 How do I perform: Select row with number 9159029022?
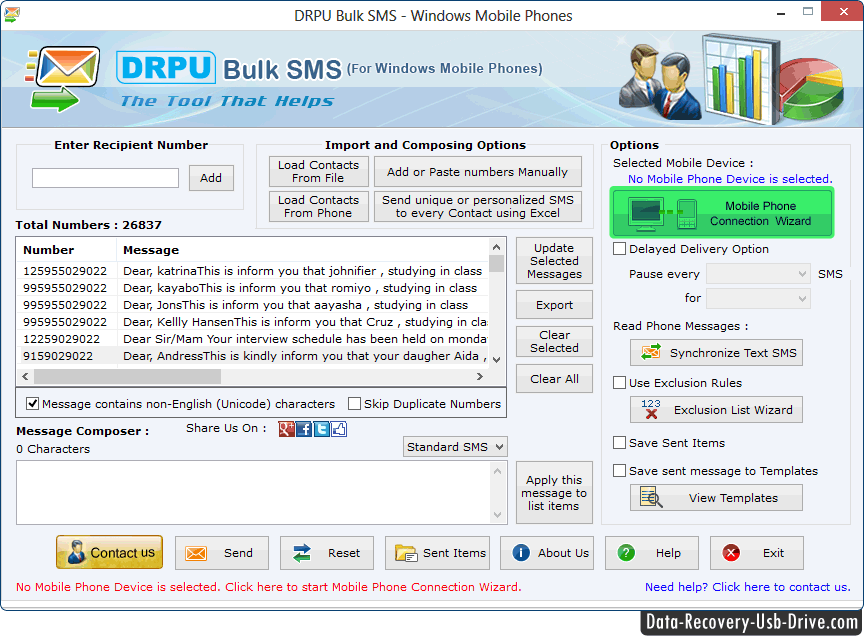(253, 356)
